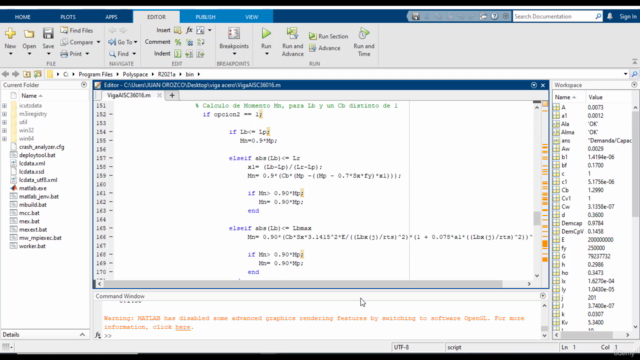Select worker.bat file
Screen dimensions: 640x360
click(x=32, y=246)
